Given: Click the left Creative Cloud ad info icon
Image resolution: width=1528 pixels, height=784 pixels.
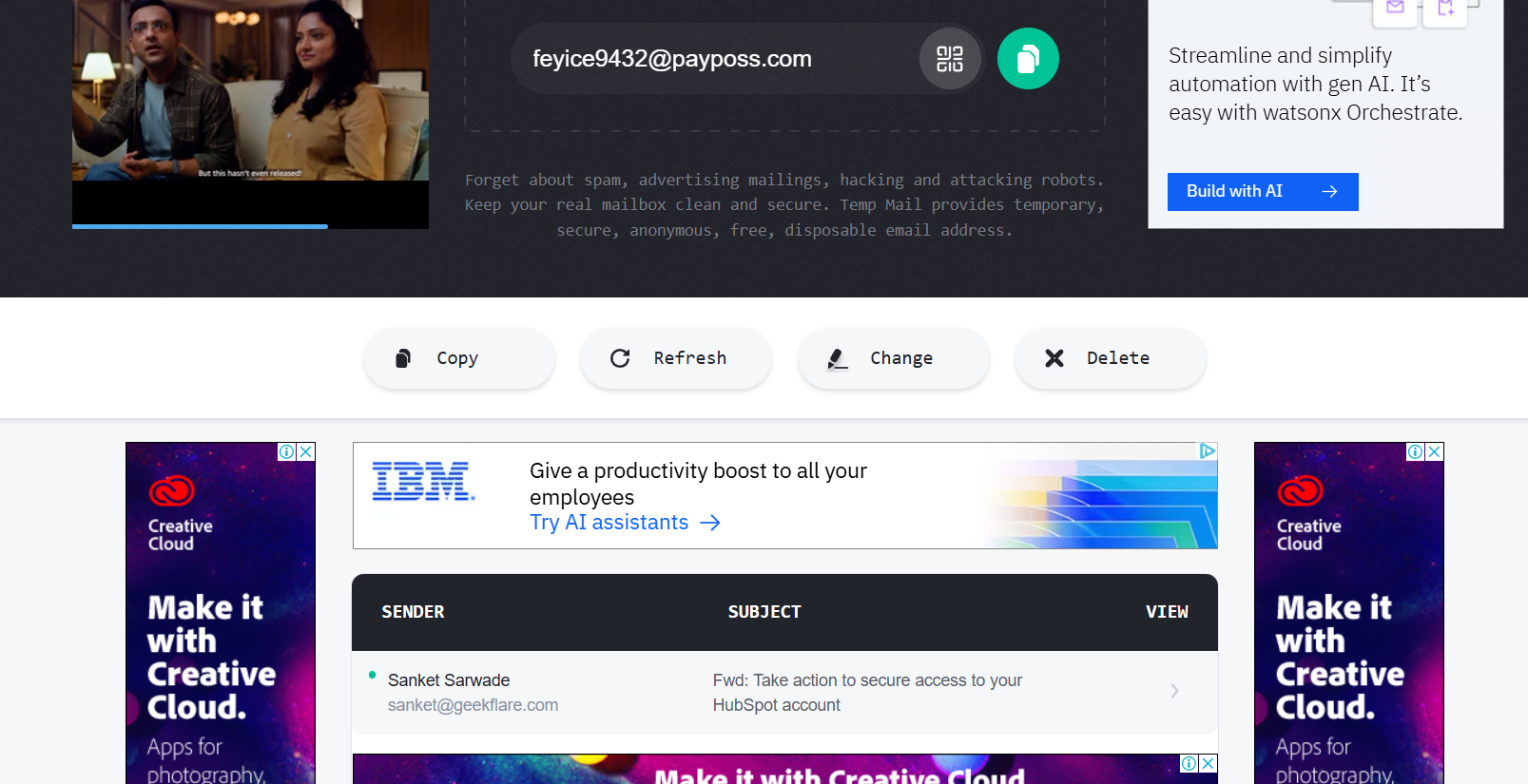Looking at the screenshot, I should [286, 452].
